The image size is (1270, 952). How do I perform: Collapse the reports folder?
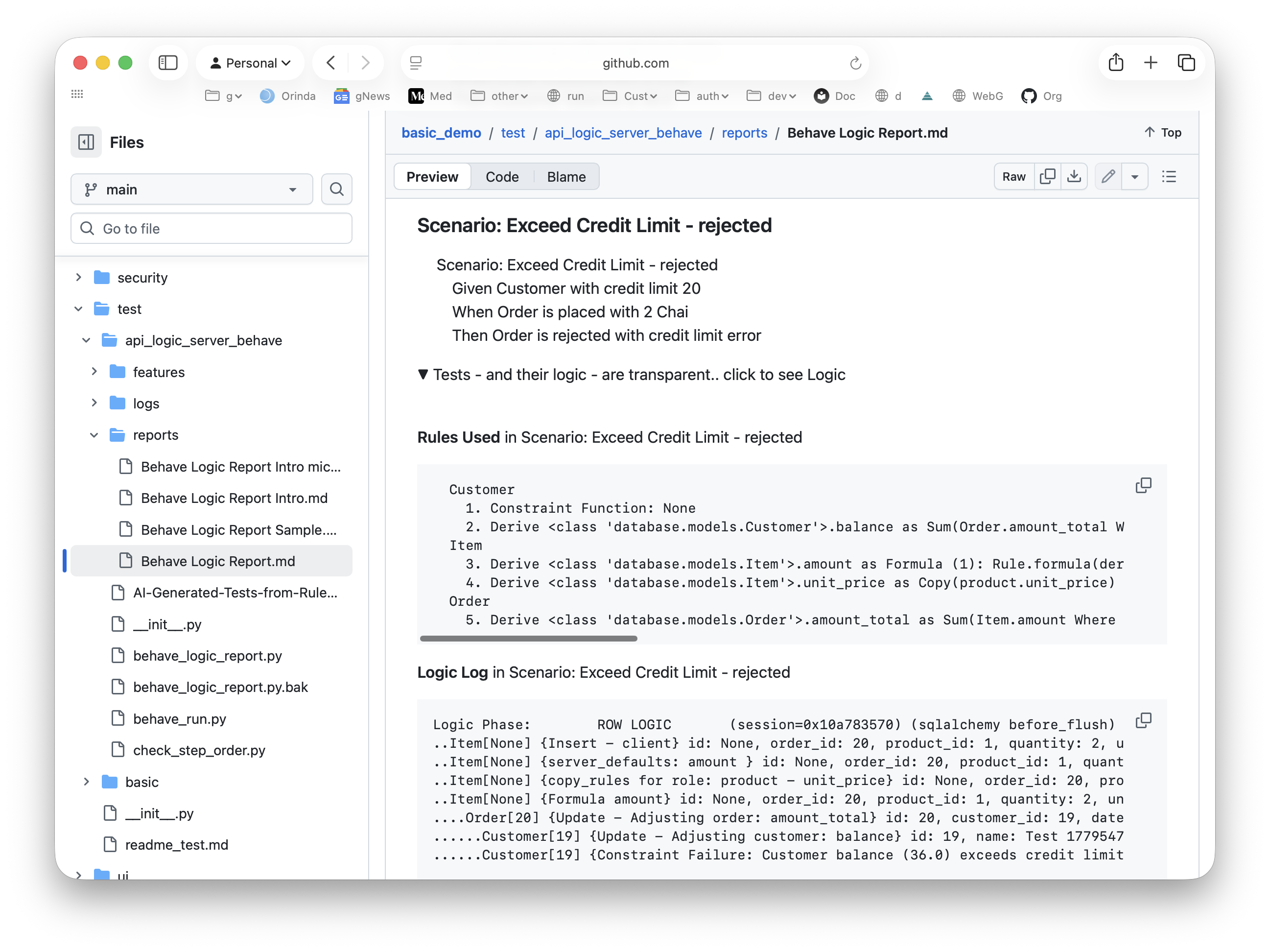(x=94, y=435)
